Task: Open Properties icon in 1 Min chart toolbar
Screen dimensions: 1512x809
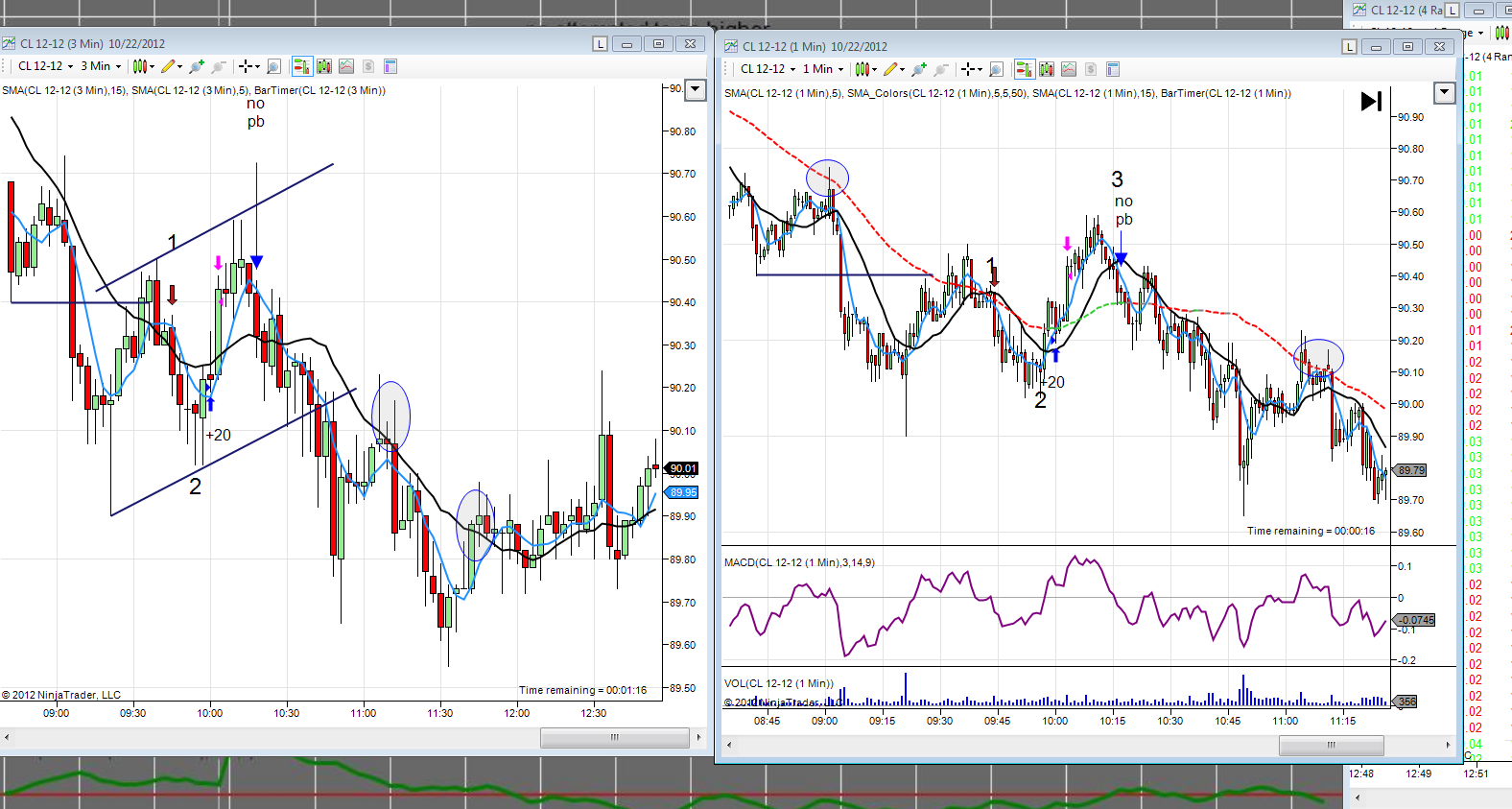Action: point(1113,69)
